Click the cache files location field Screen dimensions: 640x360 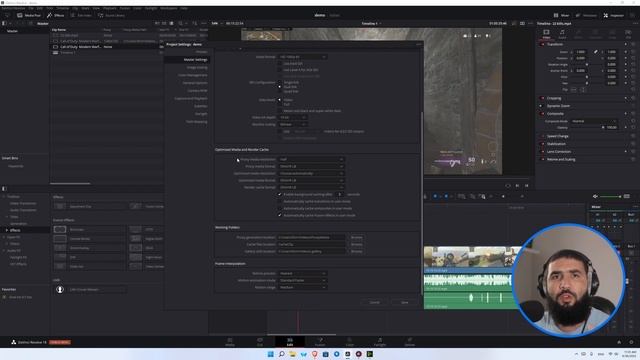[311, 244]
